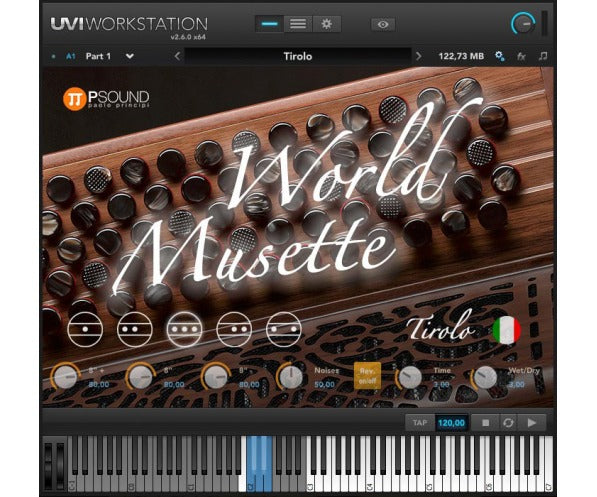
Task: Click the reverb Time knob
Action: point(410,377)
